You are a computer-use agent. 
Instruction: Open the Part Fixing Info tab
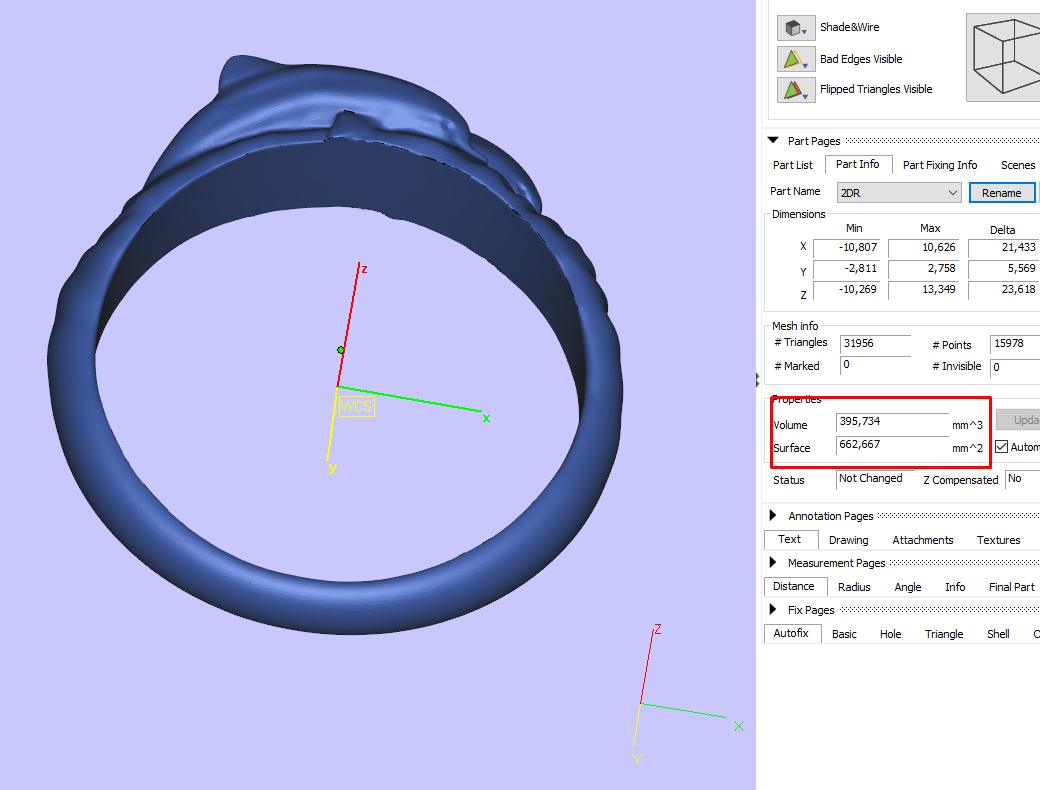940,165
